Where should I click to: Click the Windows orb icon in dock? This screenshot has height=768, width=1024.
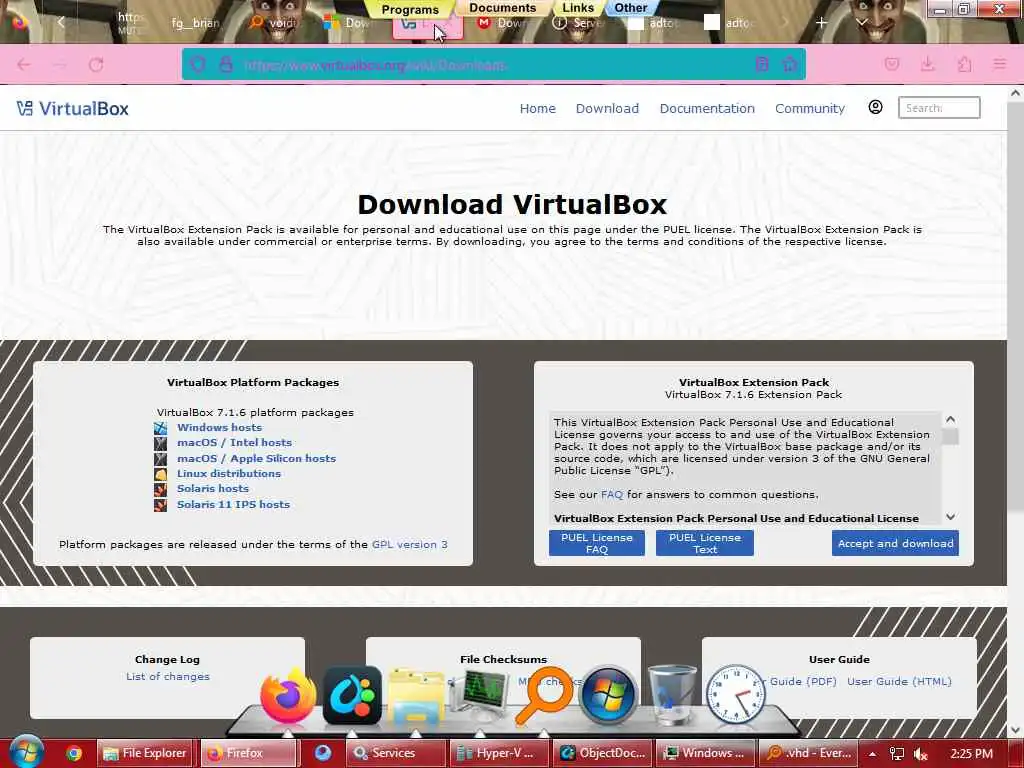coord(608,695)
